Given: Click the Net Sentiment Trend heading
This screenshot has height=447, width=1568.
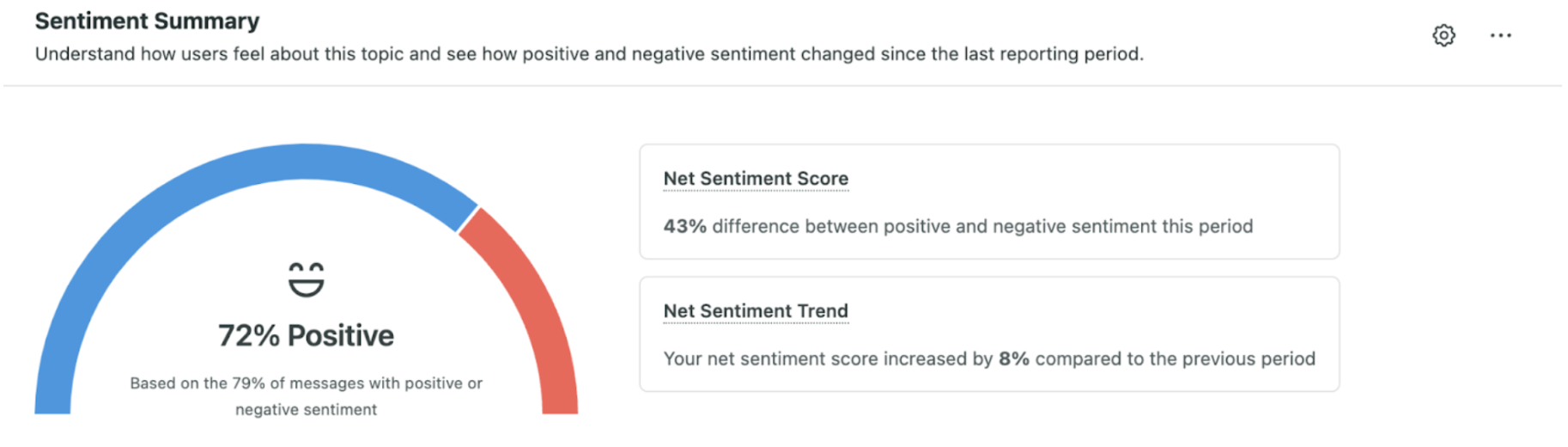Looking at the screenshot, I should 756,311.
